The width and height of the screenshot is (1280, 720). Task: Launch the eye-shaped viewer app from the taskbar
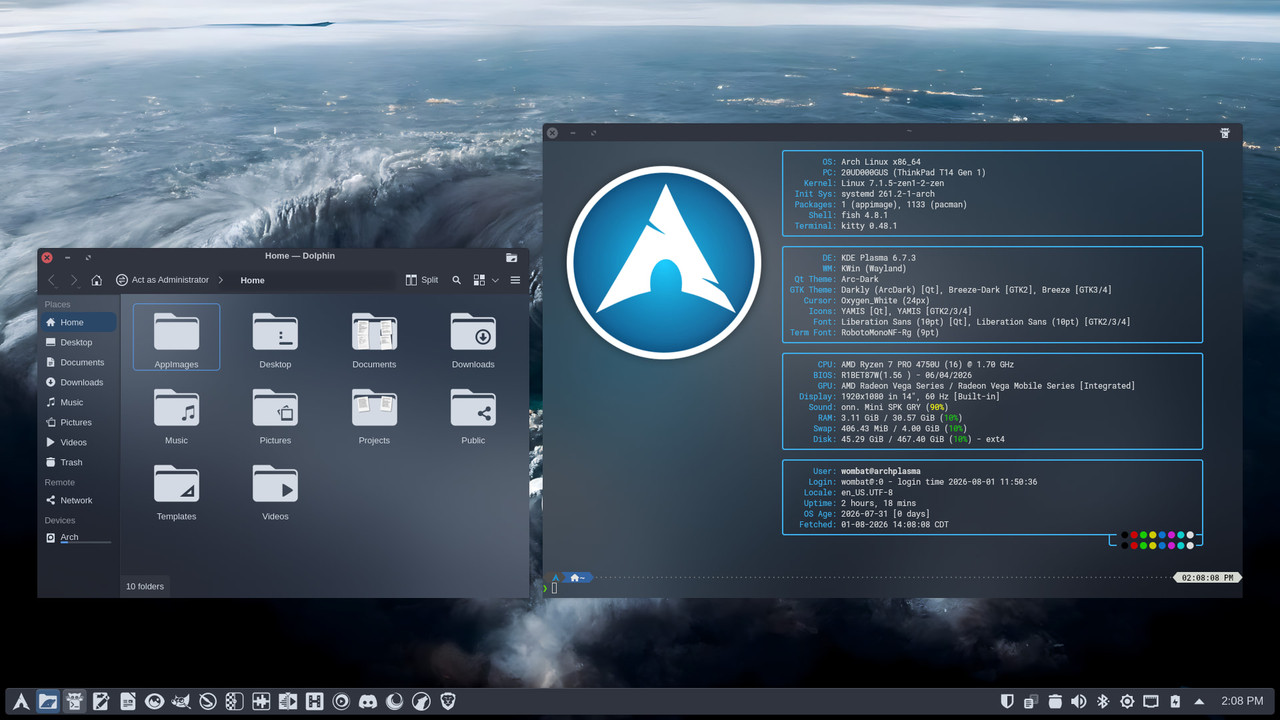coord(154,702)
